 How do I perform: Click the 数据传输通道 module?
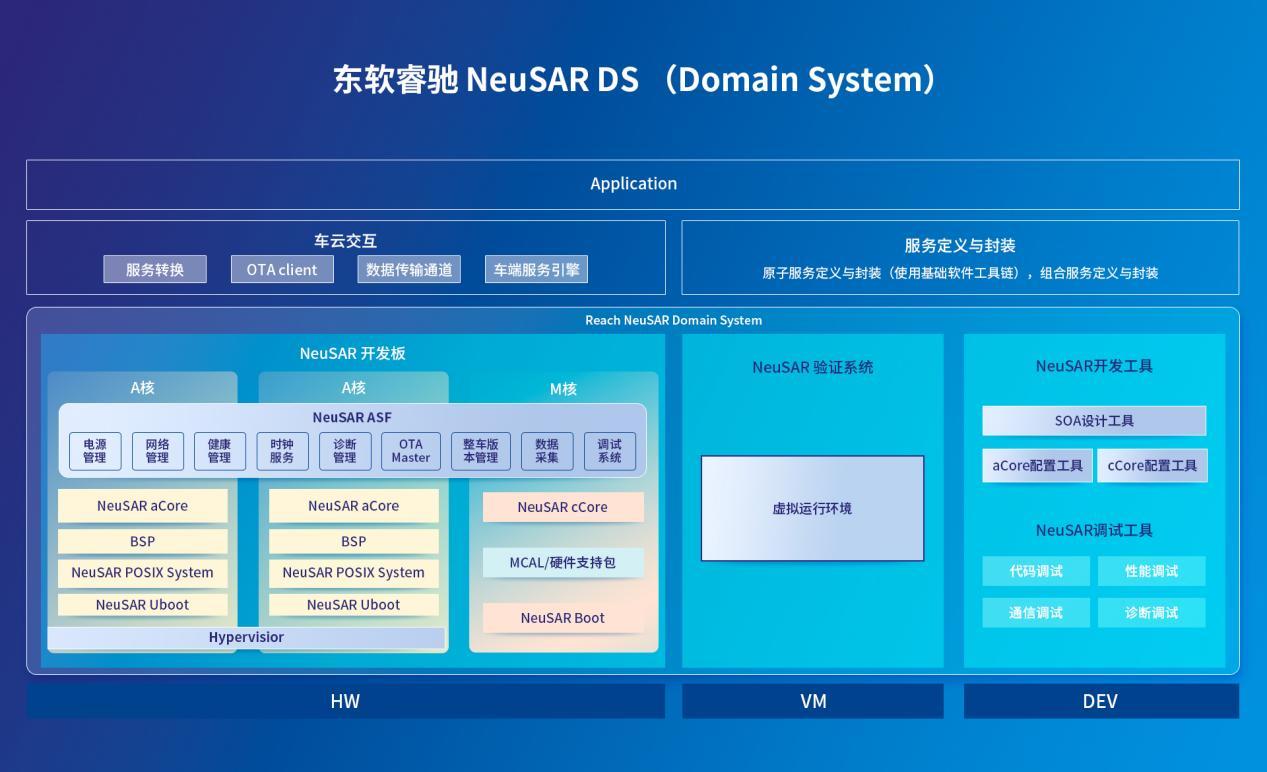point(409,268)
